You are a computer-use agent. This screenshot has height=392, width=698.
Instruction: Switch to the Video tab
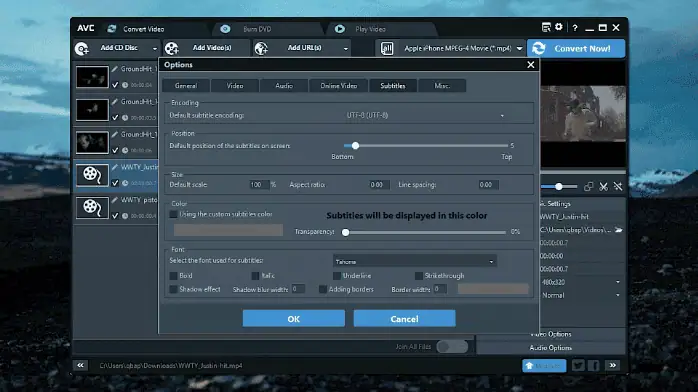[x=235, y=86]
